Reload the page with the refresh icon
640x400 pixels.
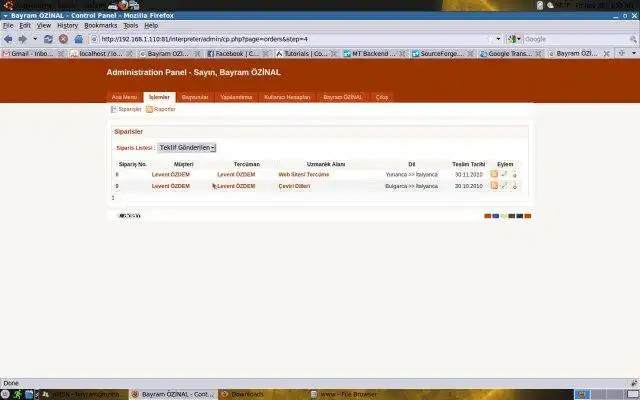48,39
